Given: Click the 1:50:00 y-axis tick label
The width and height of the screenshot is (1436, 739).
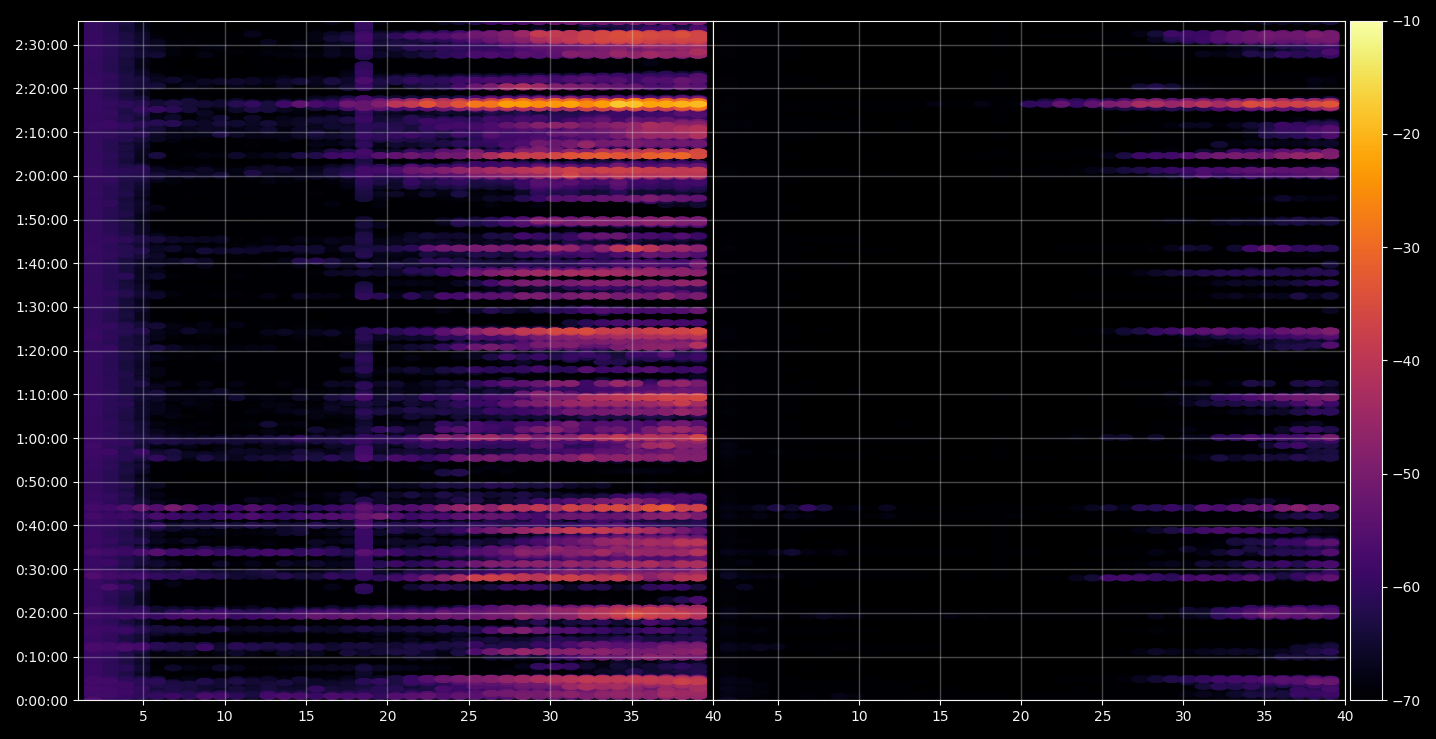Looking at the screenshot, I should [42, 220].
